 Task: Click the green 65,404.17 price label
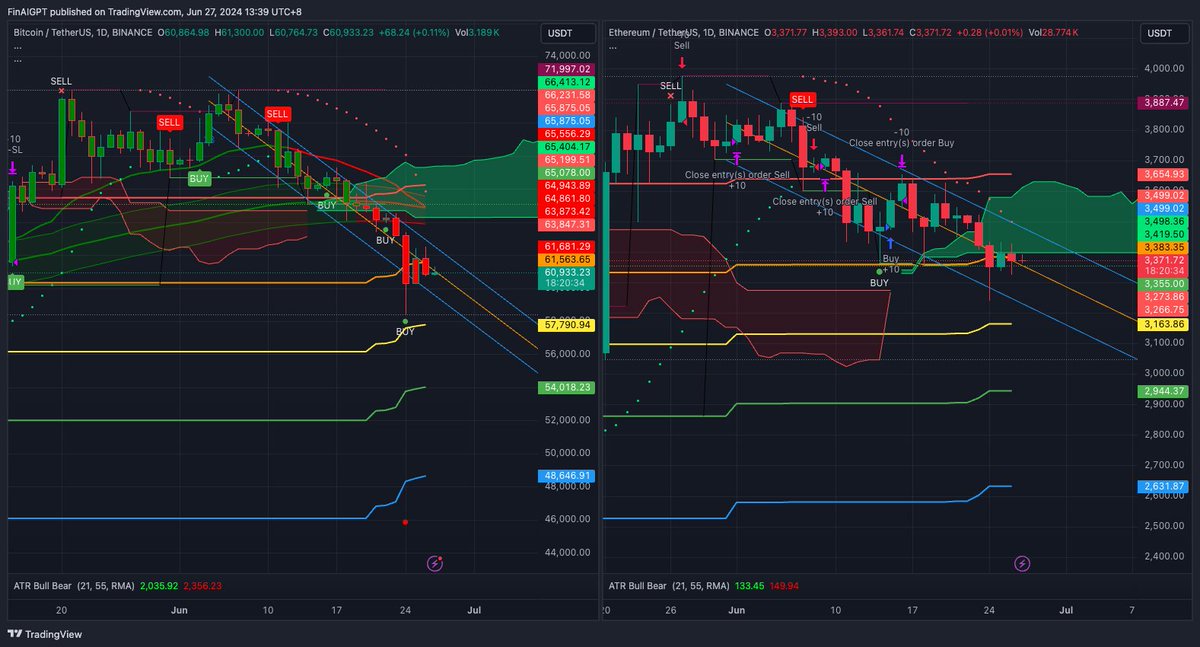568,146
